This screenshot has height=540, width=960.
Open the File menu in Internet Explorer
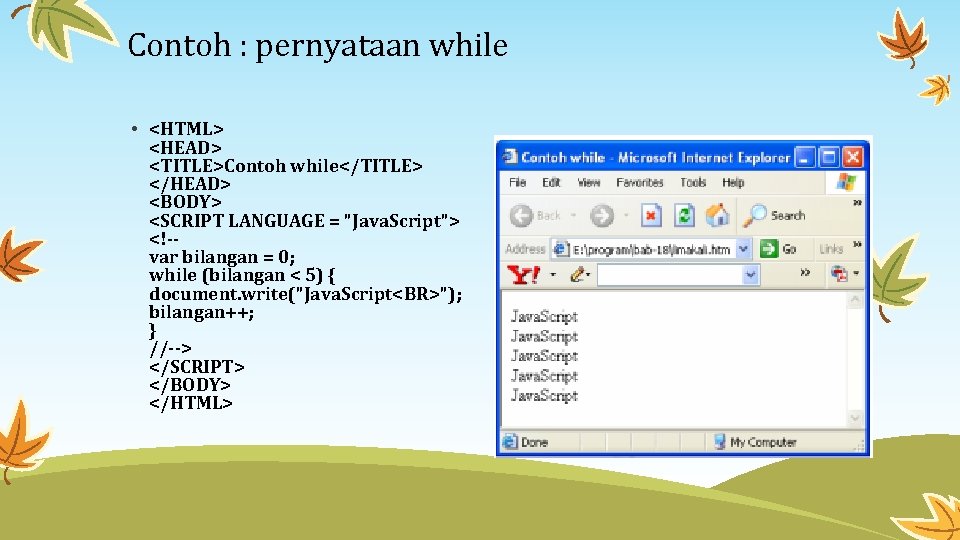(x=517, y=182)
